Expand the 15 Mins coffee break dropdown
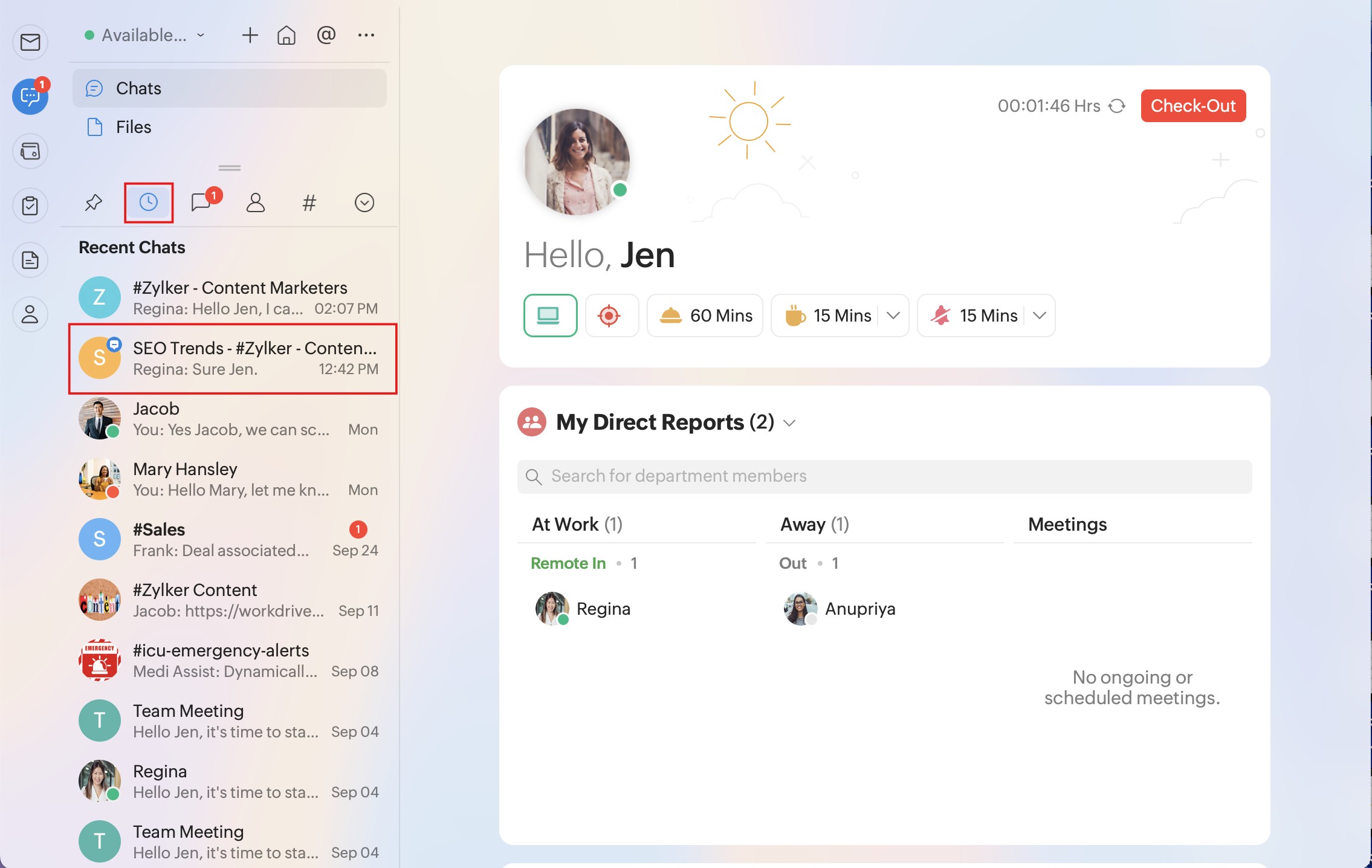The height and width of the screenshot is (868, 1372). (893, 316)
